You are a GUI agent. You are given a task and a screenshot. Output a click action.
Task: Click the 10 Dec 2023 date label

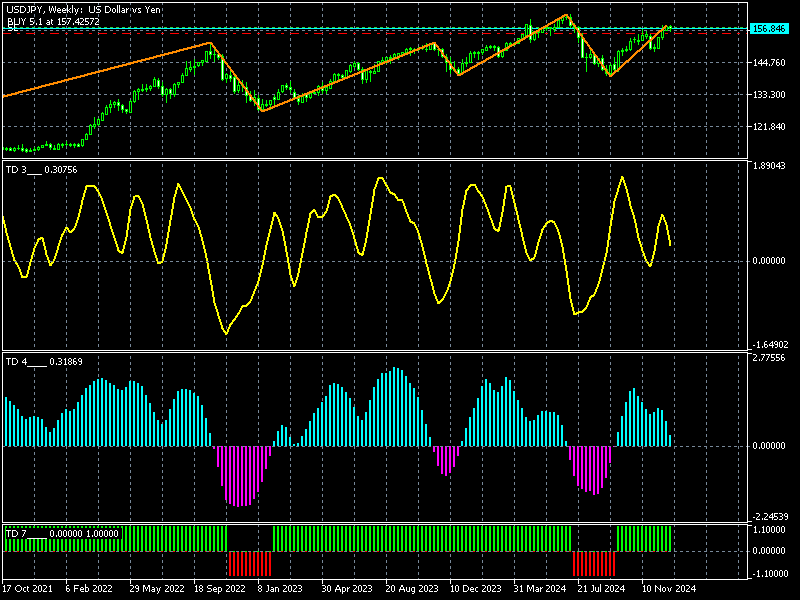click(x=476, y=588)
